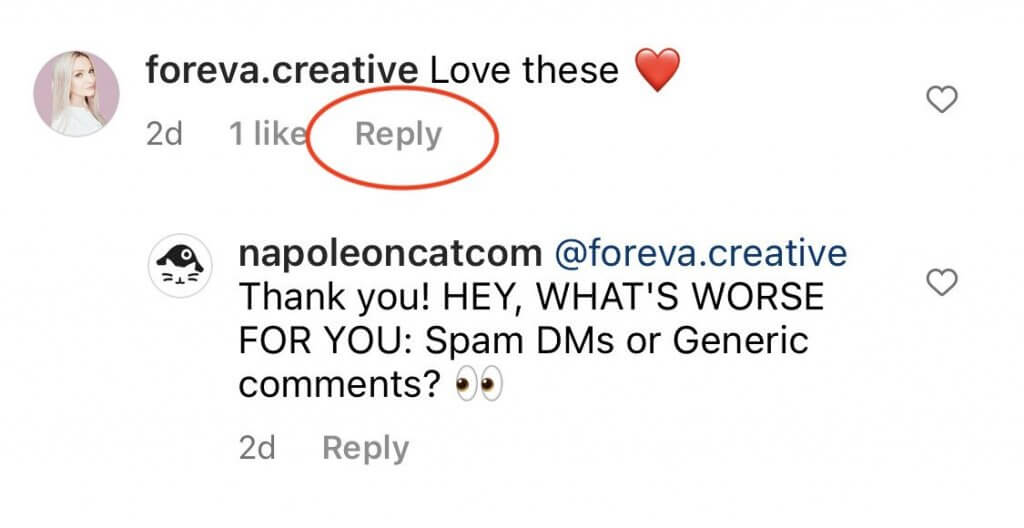This screenshot has width=1024, height=528.
Task: Like the napoleoncatcom reply with heart icon
Action: click(x=943, y=284)
